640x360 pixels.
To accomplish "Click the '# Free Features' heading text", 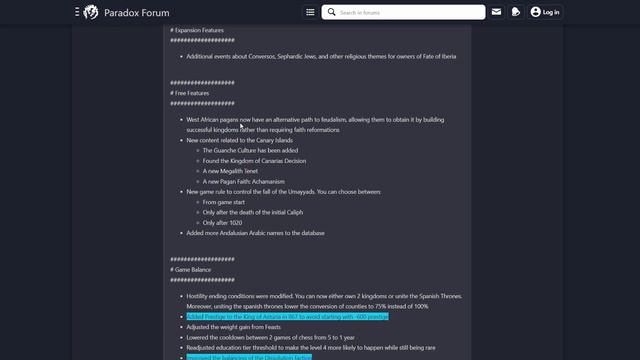I will tap(189, 93).
